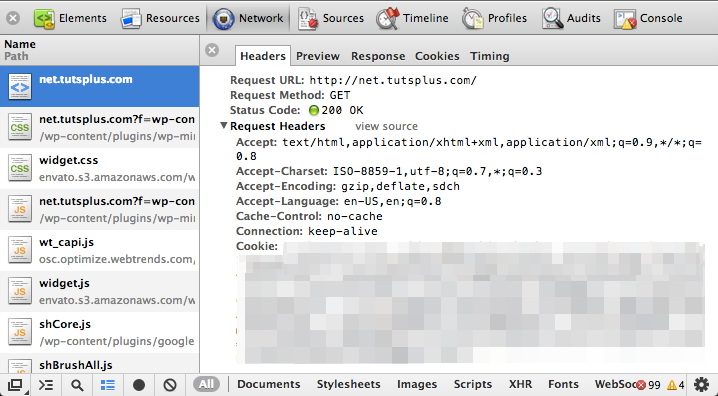Filter requests by Stylesheets

click(348, 384)
